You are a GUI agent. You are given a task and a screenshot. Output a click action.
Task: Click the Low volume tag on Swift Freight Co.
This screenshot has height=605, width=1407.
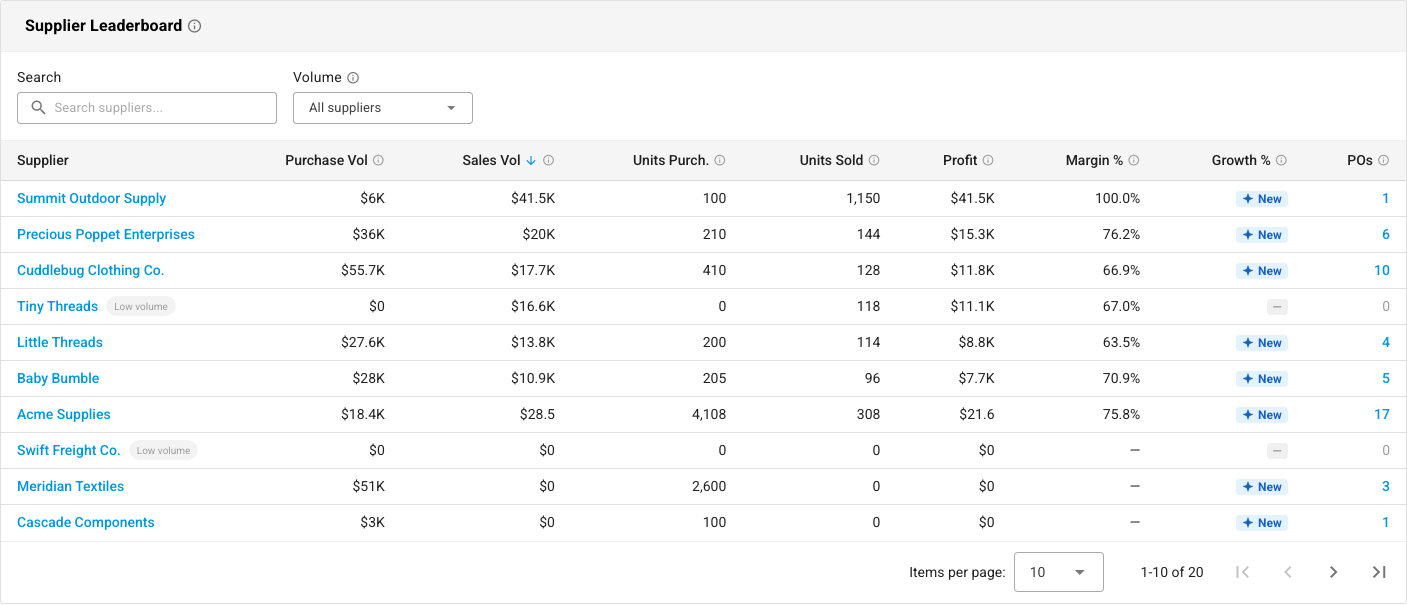click(164, 451)
